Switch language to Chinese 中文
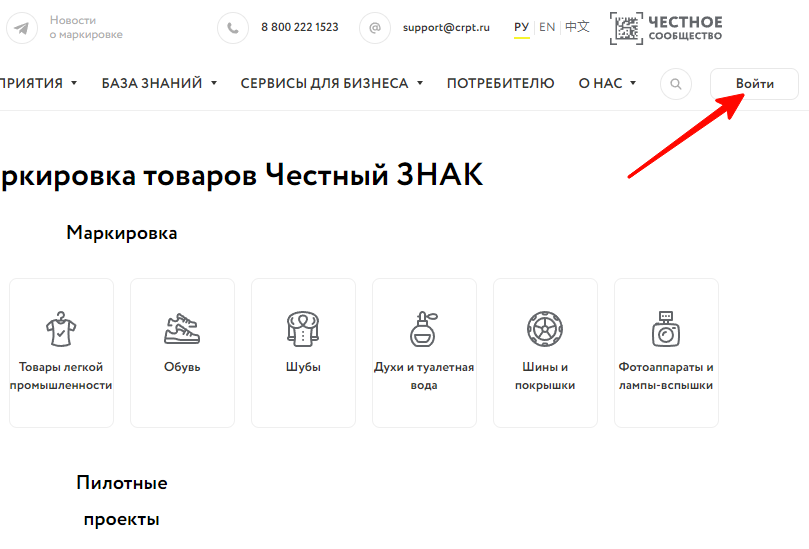The height and width of the screenshot is (549, 809). [x=577, y=27]
